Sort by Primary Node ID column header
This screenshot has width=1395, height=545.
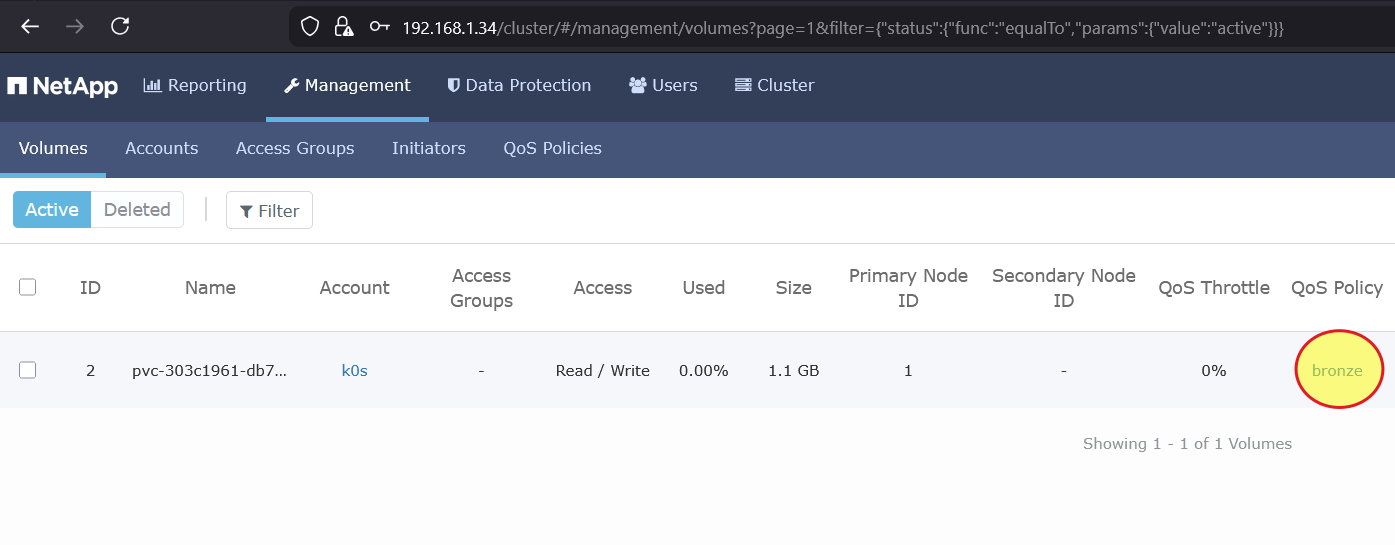pyautogui.click(x=908, y=288)
